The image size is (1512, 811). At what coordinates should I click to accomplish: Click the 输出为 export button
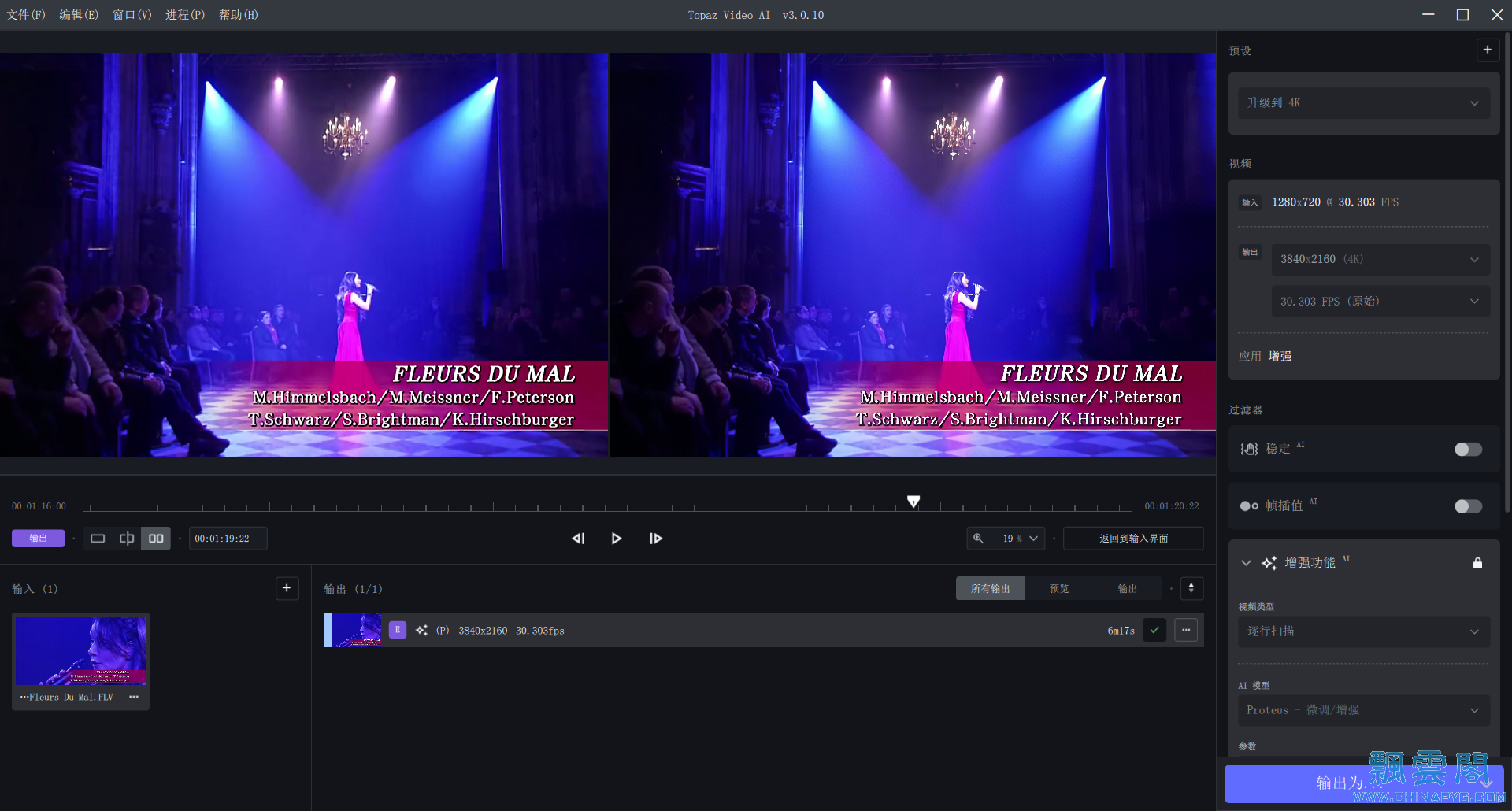(1364, 783)
